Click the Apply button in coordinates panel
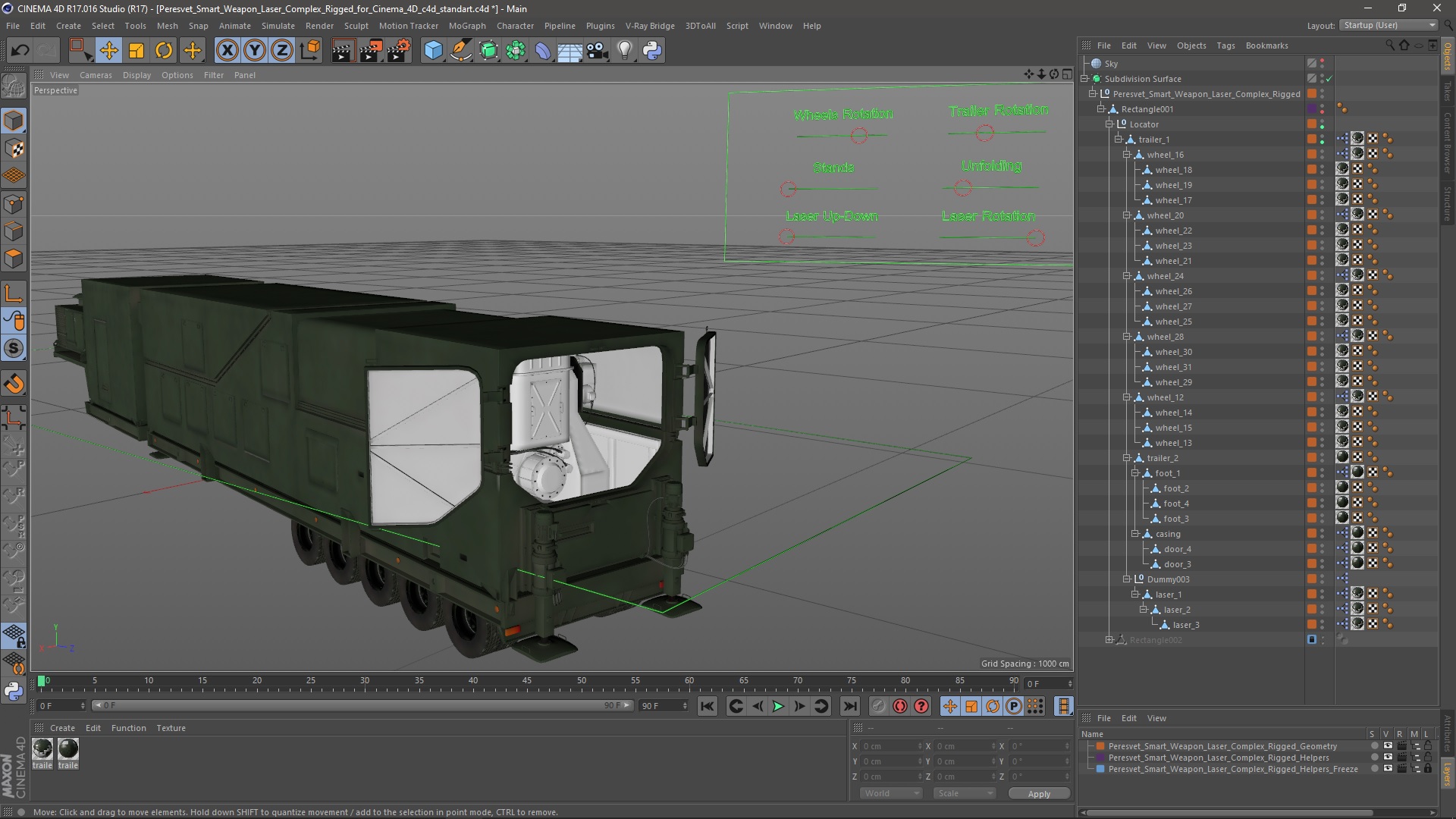Screen dimensions: 1456x819 (1039, 793)
